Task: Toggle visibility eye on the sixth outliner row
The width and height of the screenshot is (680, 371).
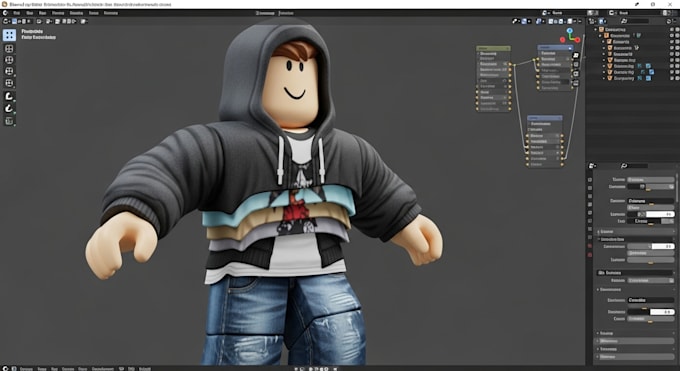Action: [x=672, y=60]
